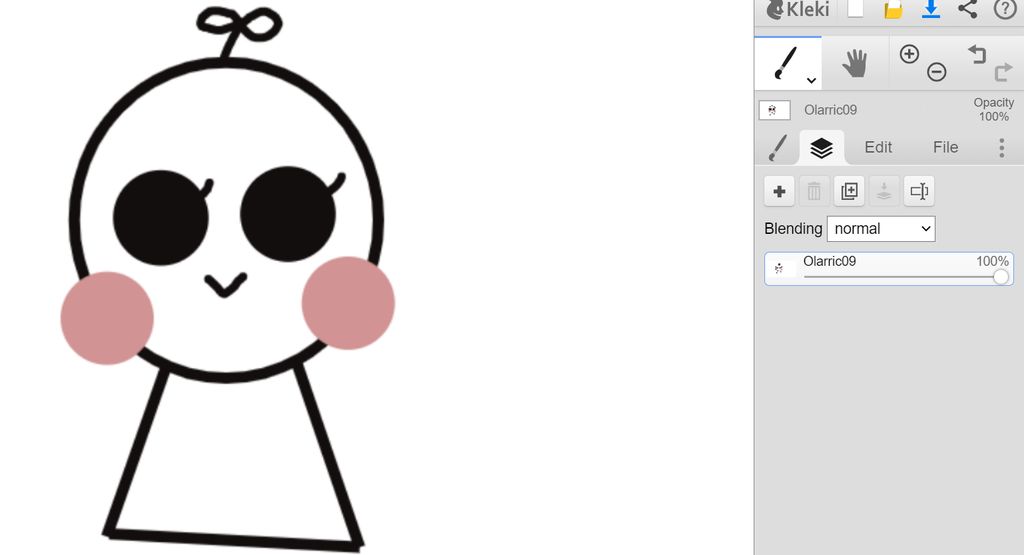Open the three-dot more options menu

1001,148
